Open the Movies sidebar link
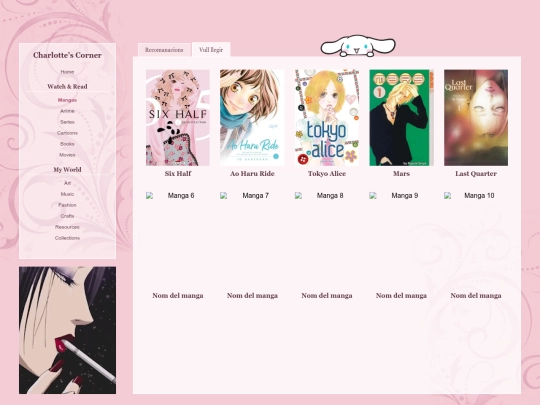 click(x=67, y=155)
